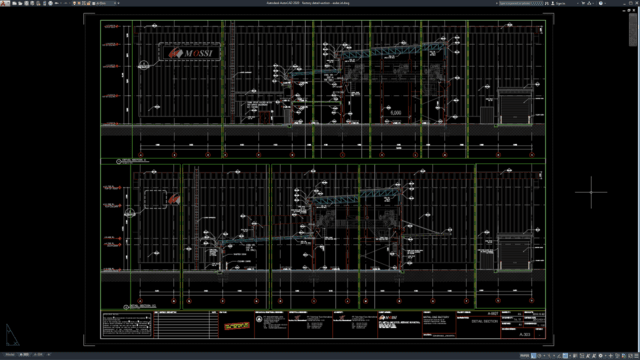Screen dimensions: 640x360
Task: Click the Save As icon in Quick Access toolbar
Action: (32, 3)
